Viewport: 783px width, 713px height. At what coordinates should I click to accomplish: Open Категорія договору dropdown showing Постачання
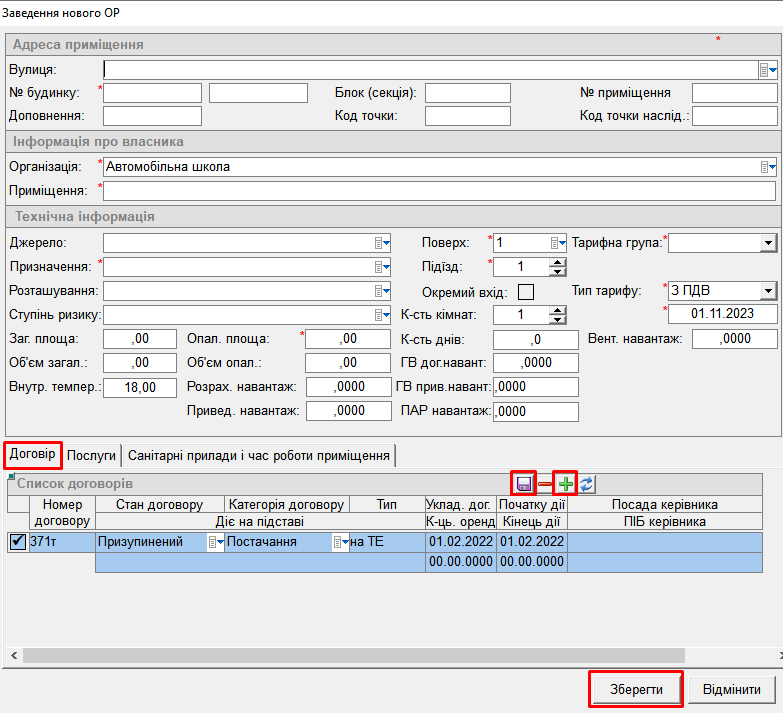coord(339,542)
